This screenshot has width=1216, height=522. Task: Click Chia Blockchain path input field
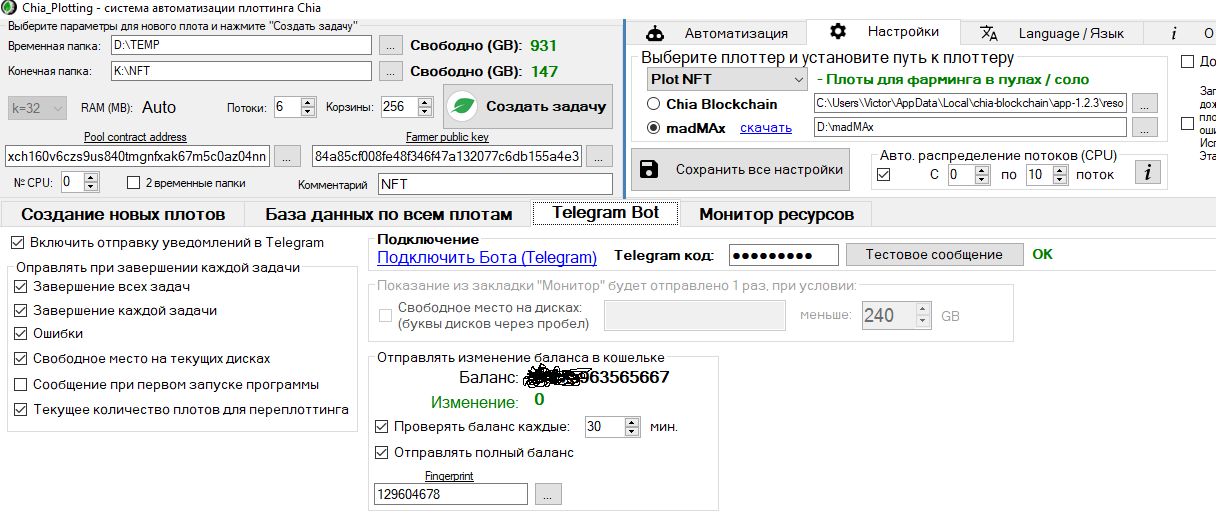point(970,103)
